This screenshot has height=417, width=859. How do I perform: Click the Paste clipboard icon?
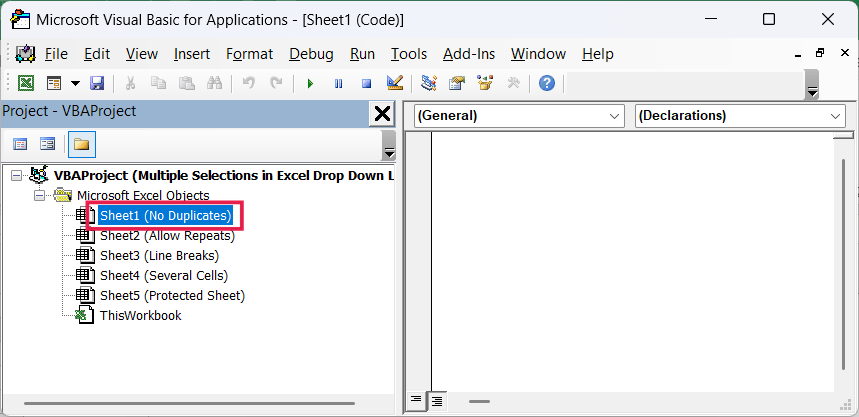tap(187, 83)
